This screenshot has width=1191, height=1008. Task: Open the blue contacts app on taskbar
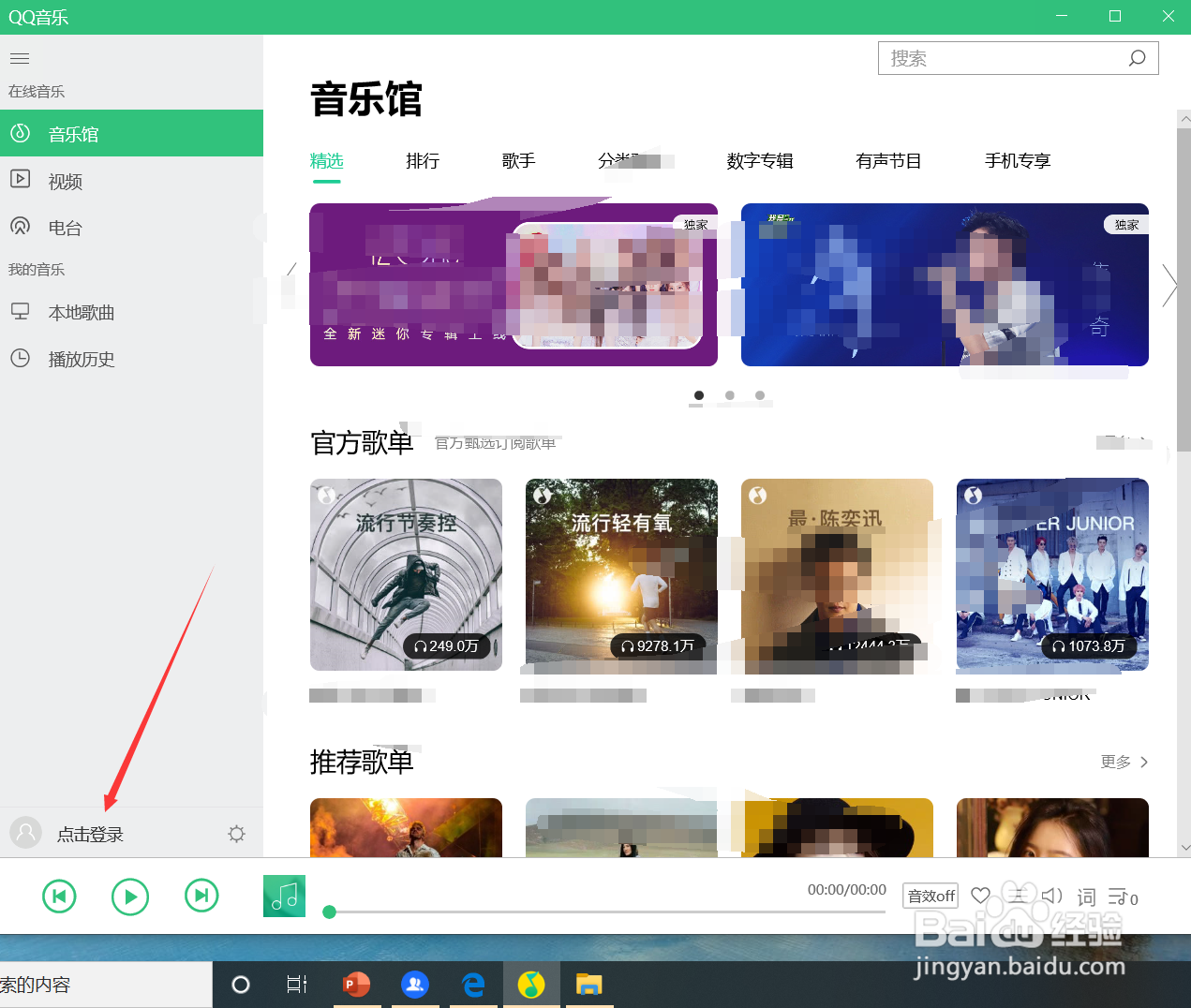pyautogui.click(x=414, y=985)
